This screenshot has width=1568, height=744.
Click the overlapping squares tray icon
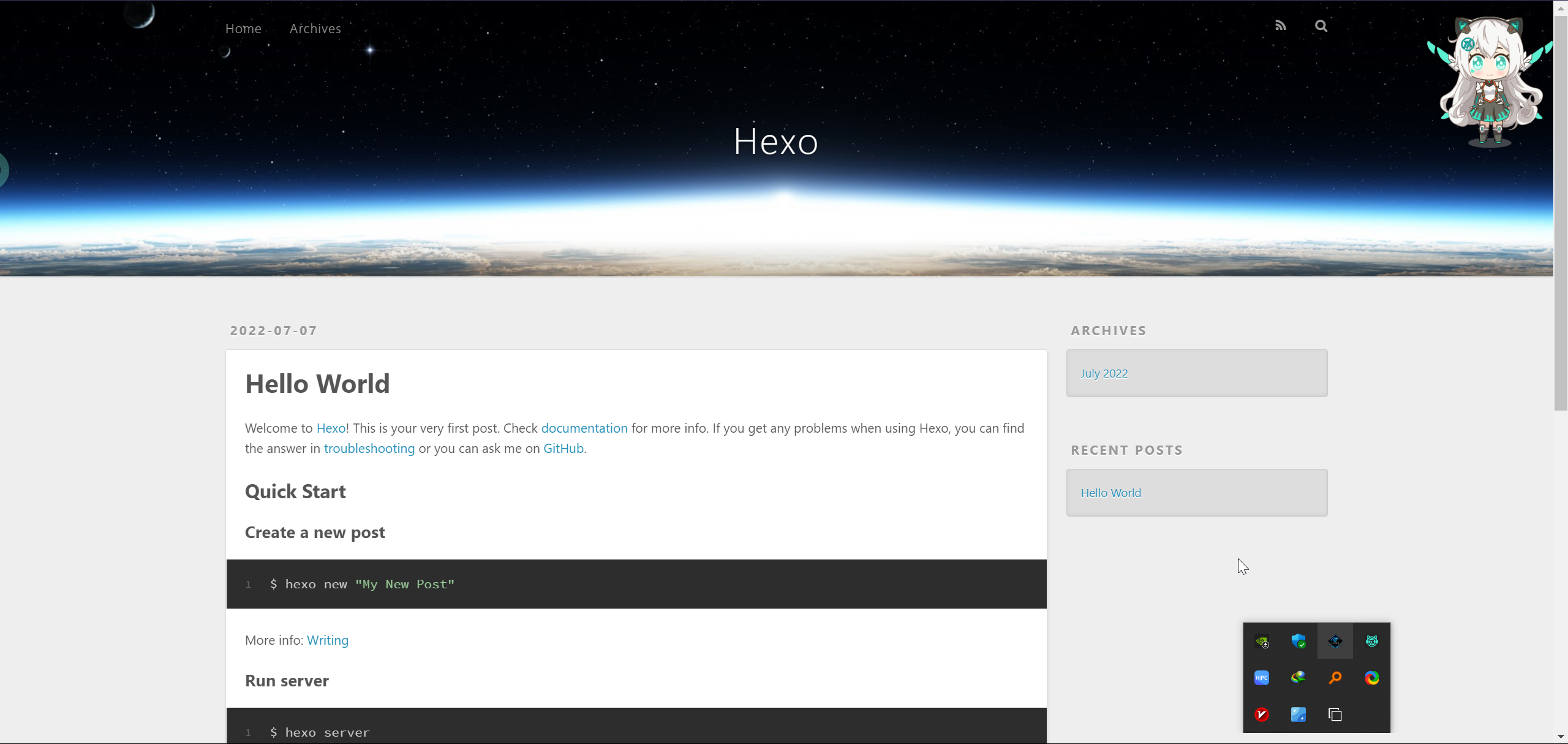1335,715
